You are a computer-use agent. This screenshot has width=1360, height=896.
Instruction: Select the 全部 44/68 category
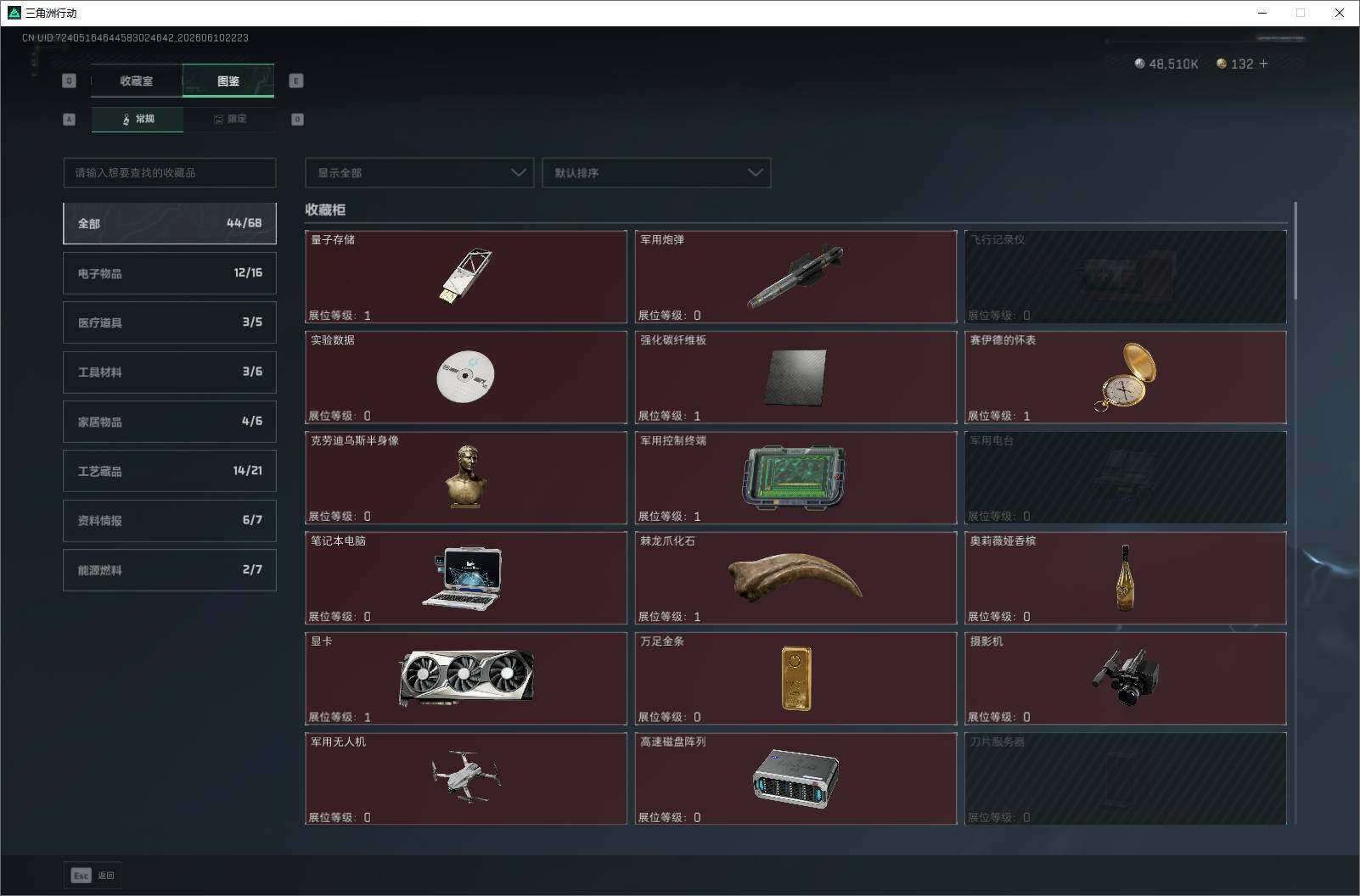(170, 223)
